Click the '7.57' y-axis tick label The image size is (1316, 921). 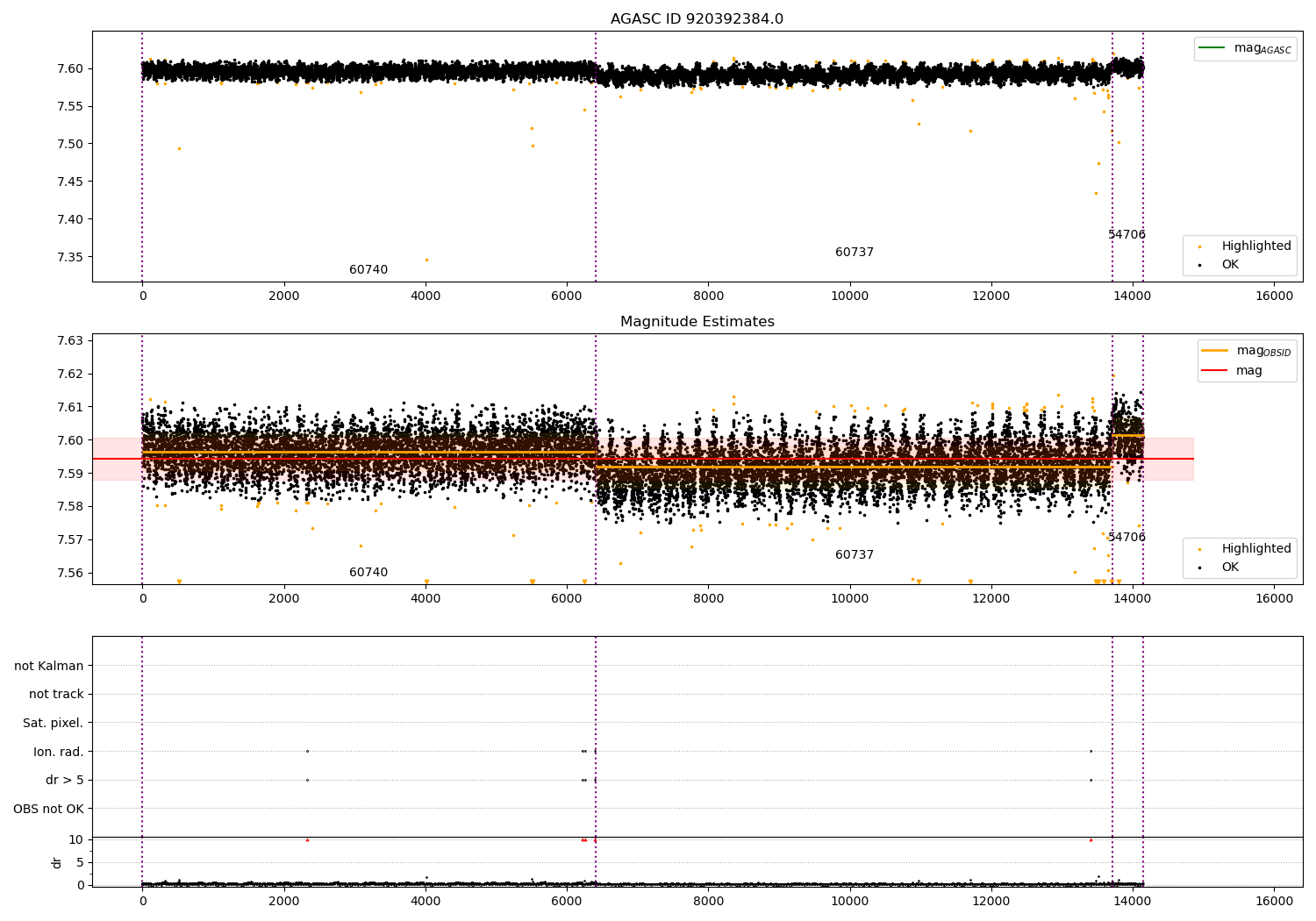coord(70,539)
